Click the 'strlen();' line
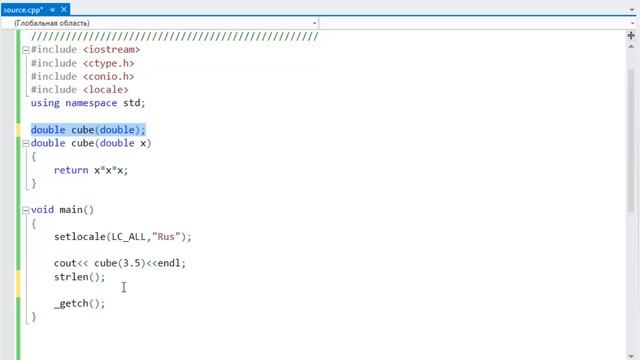The width and height of the screenshot is (640, 360). pyautogui.click(x=80, y=277)
